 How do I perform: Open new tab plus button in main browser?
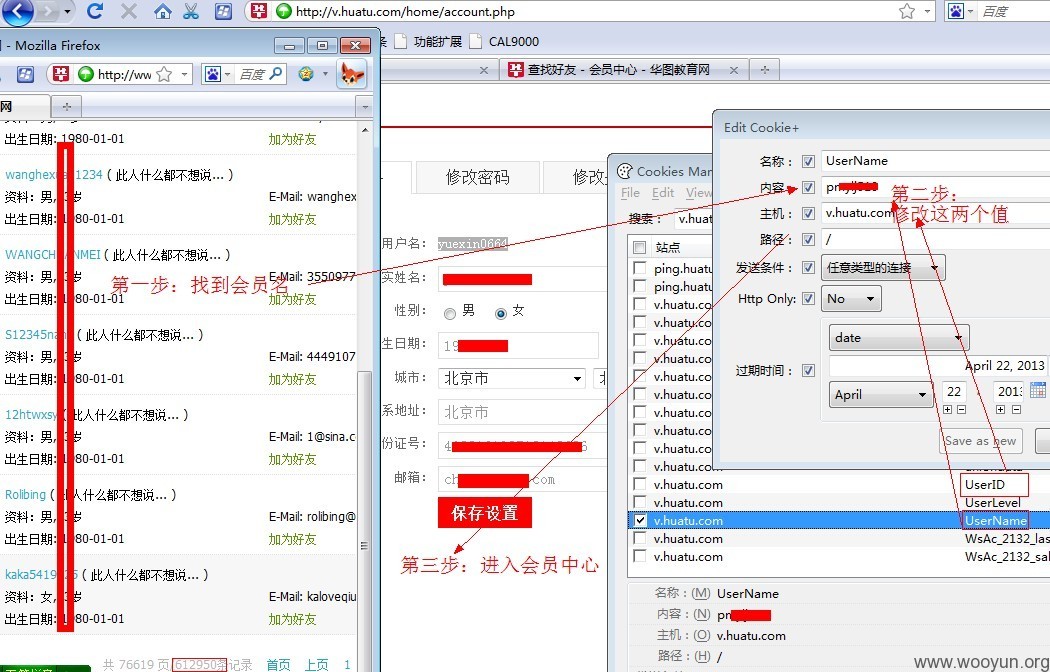pyautogui.click(x=765, y=70)
